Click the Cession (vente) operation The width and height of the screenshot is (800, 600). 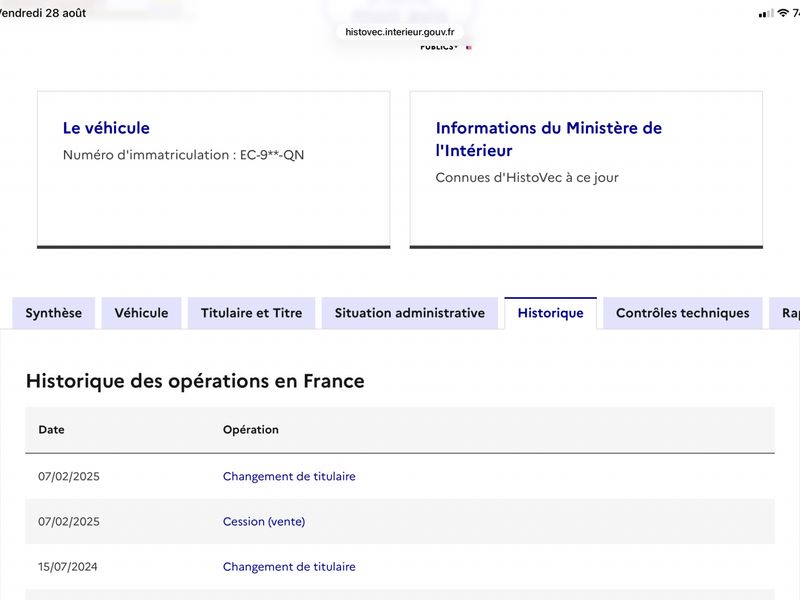(x=264, y=521)
